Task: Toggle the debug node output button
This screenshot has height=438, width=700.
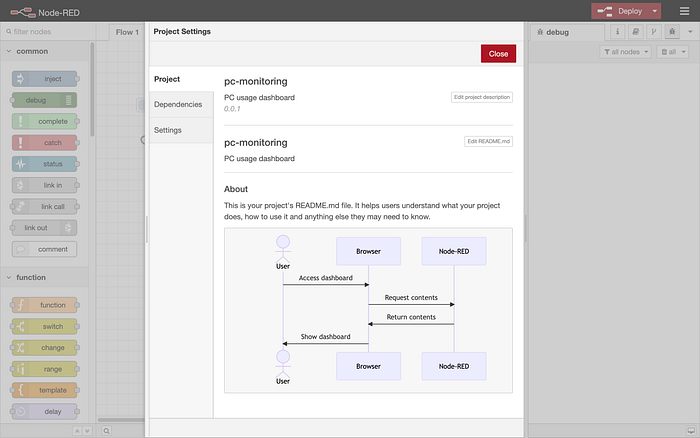Action: coord(70,100)
